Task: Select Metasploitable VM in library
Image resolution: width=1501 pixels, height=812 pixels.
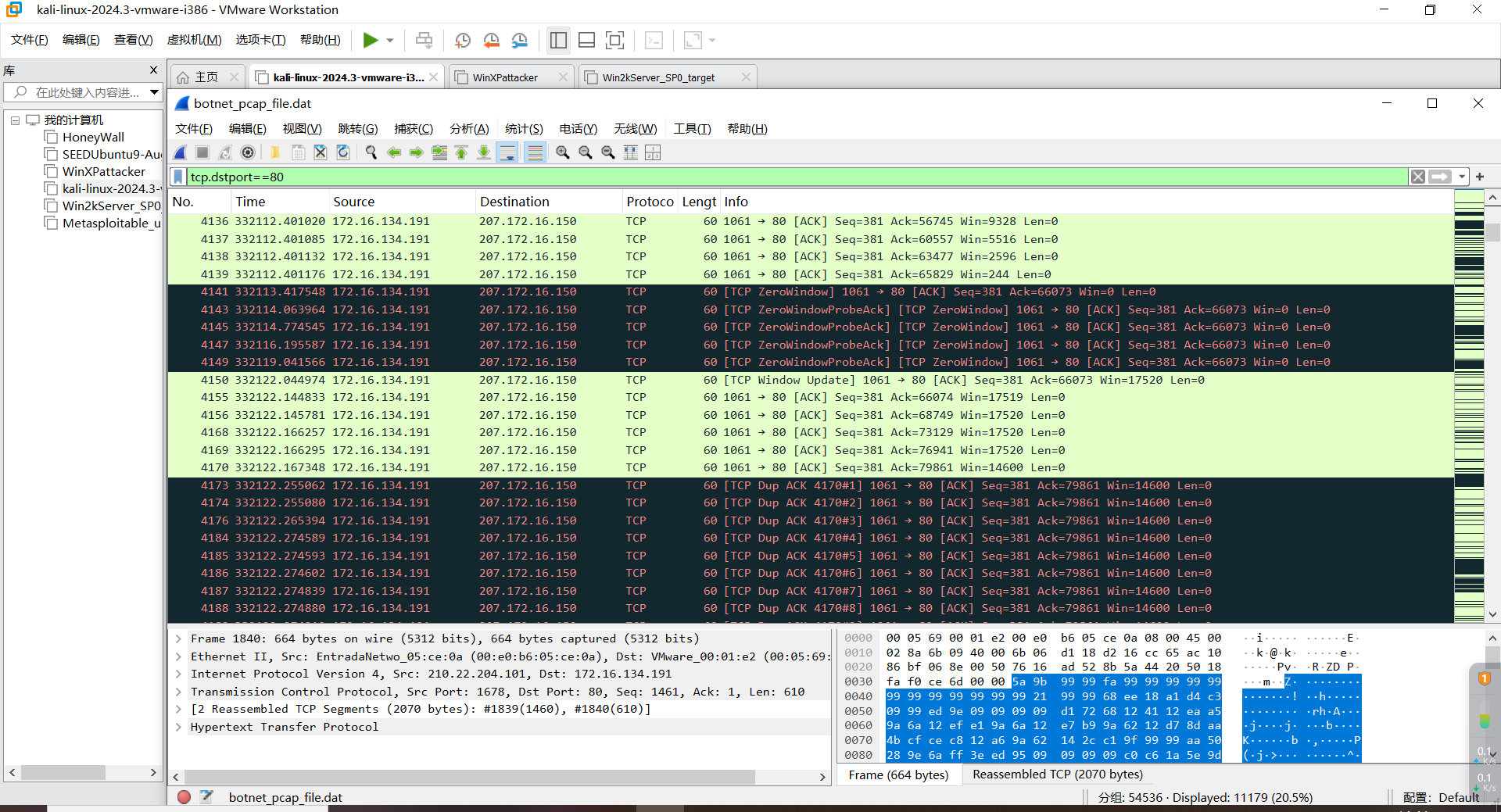Action: 111,224
